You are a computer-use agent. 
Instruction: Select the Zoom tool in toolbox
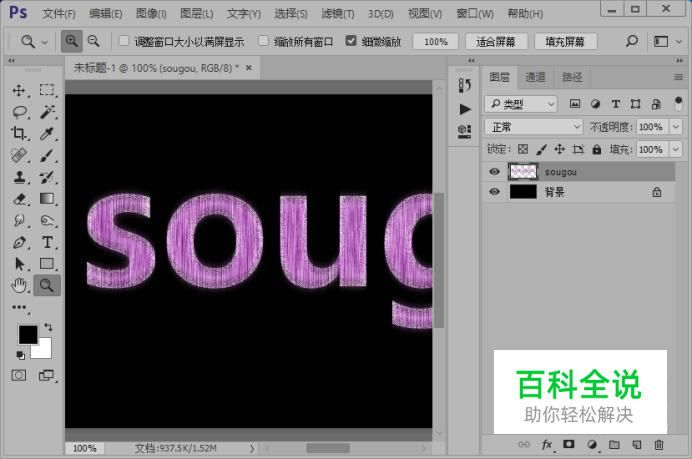click(47, 286)
